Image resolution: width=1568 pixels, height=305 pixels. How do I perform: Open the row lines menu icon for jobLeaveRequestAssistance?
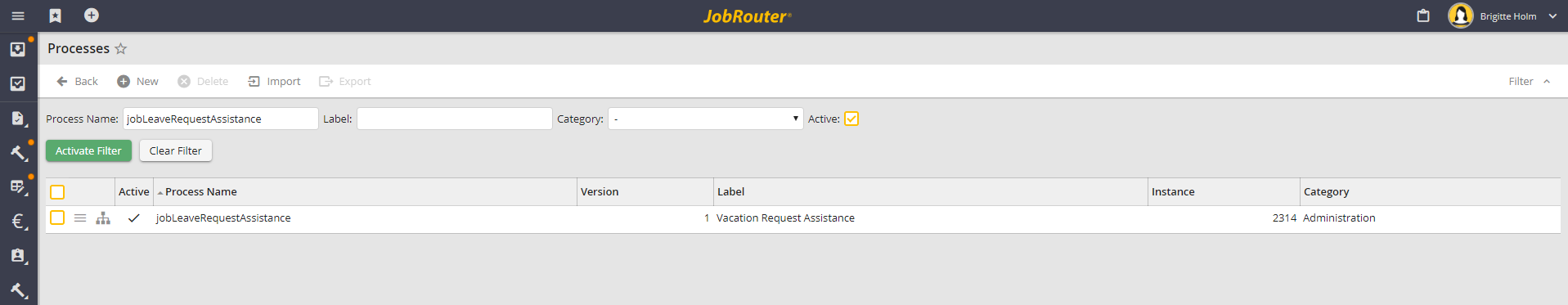80,218
